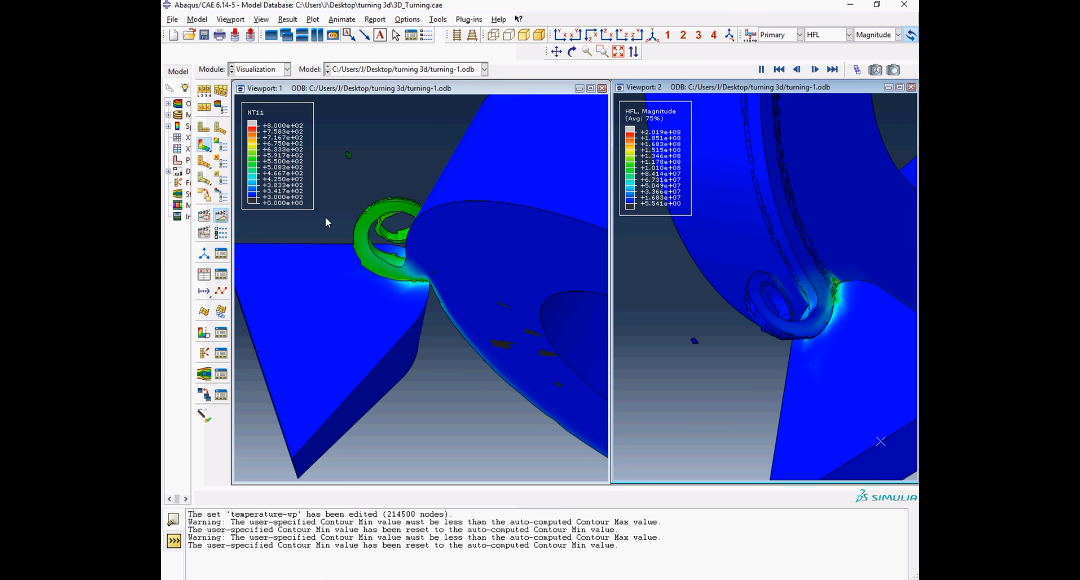Step to previous animation frame
Image resolution: width=1080 pixels, height=580 pixels.
pos(797,70)
